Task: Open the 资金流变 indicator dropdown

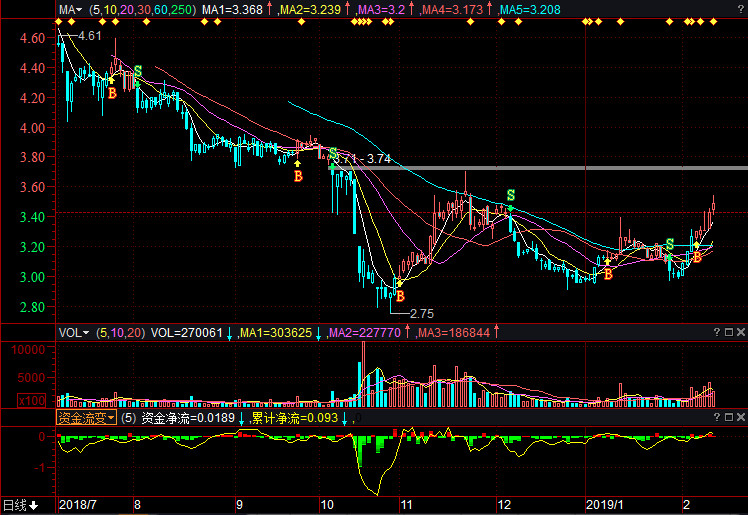Action: [86, 418]
